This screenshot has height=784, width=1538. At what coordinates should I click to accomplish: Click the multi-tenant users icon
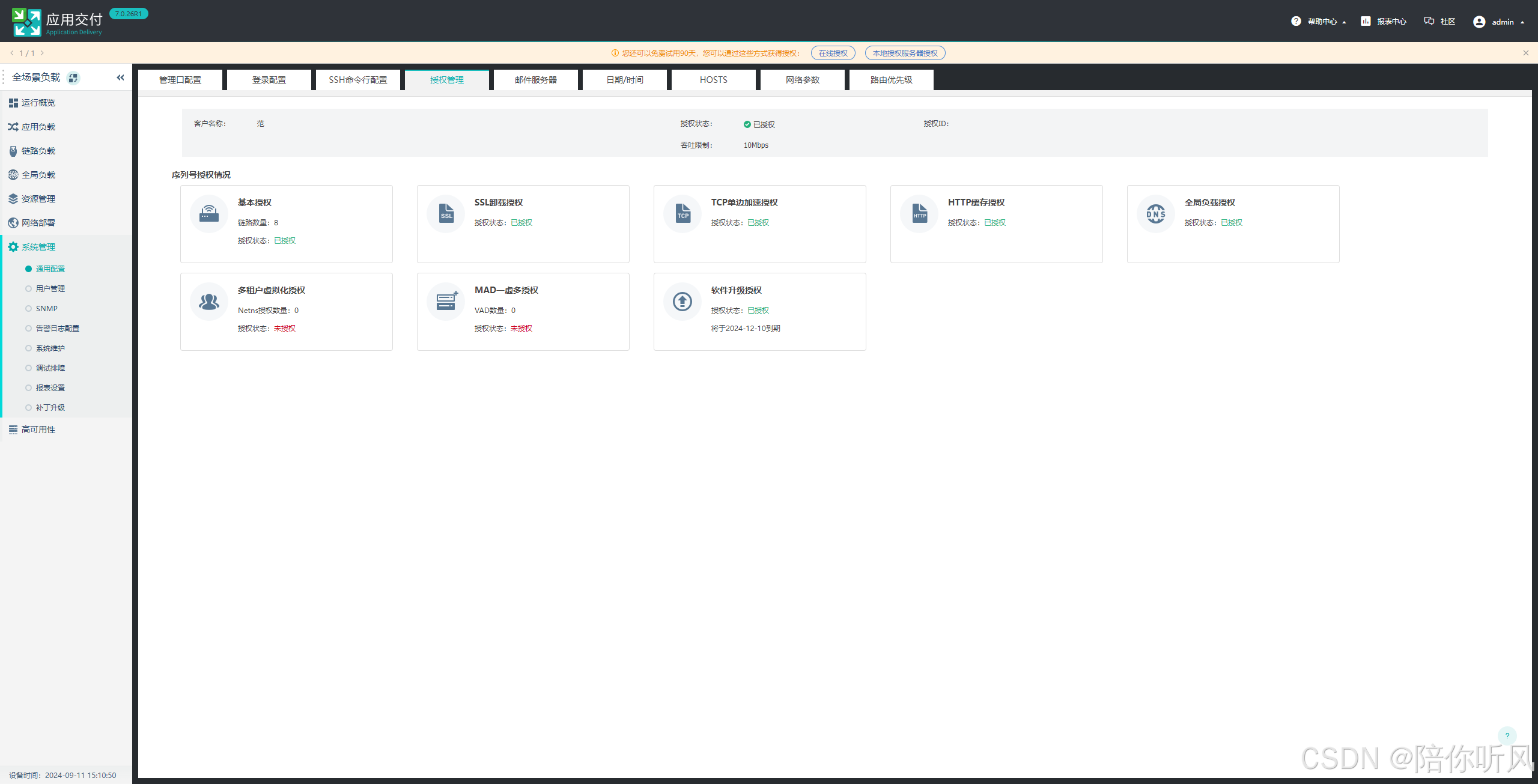209,302
